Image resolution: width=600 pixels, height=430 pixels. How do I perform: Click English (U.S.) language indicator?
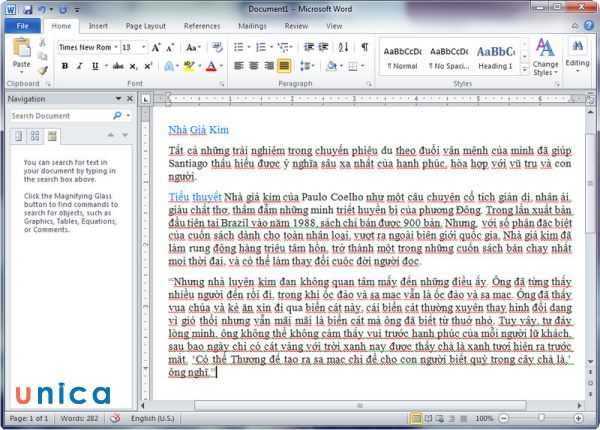point(153,419)
